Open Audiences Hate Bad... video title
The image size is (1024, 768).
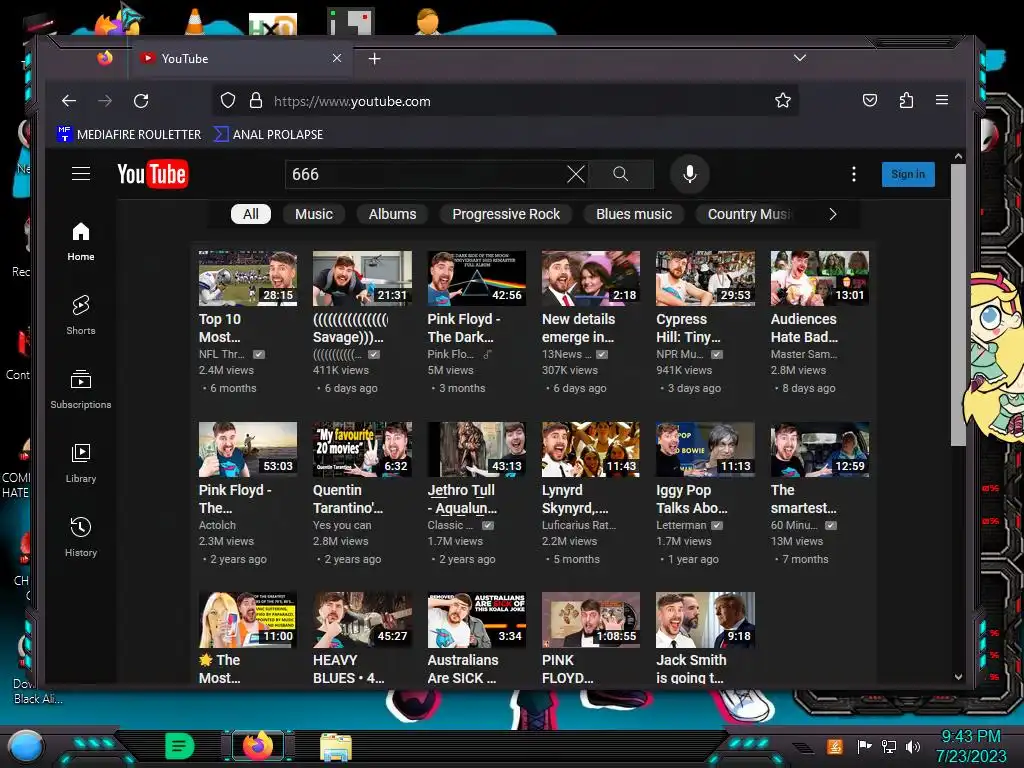pyautogui.click(x=804, y=328)
